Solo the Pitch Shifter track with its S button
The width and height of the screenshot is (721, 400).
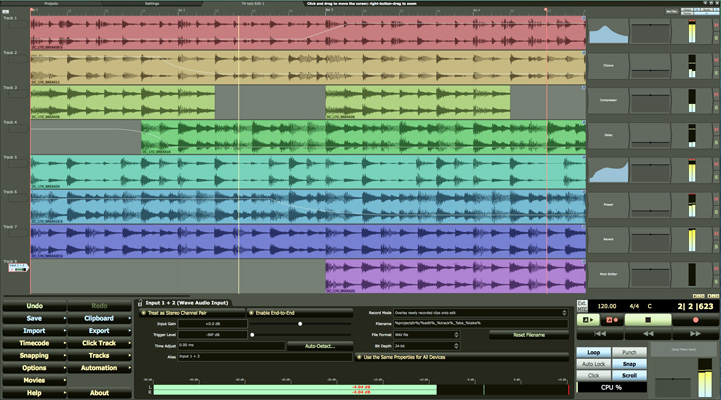tap(716, 281)
